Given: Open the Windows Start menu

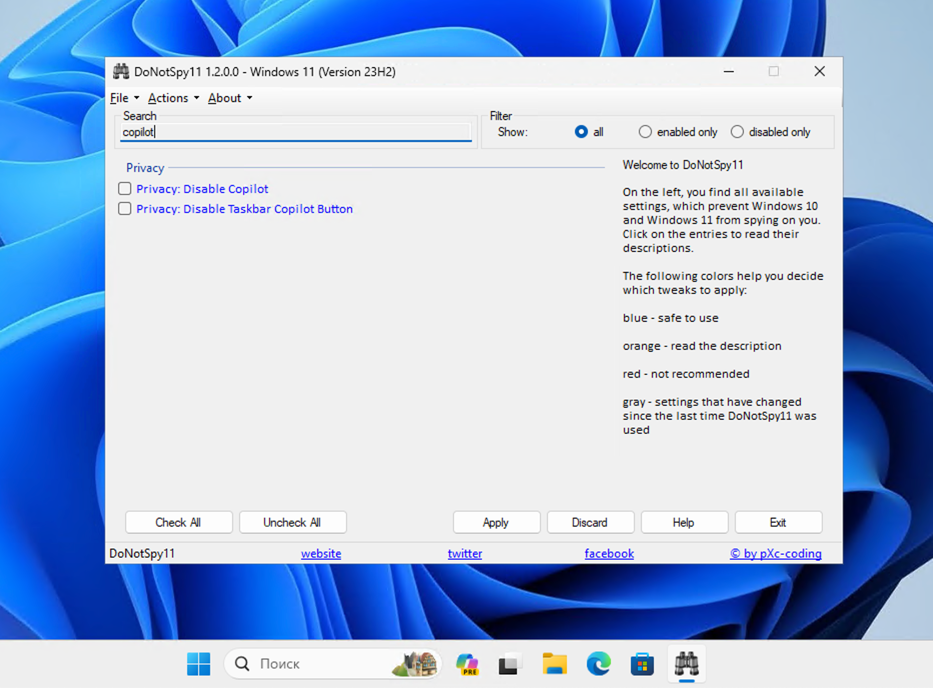Looking at the screenshot, I should (199, 664).
